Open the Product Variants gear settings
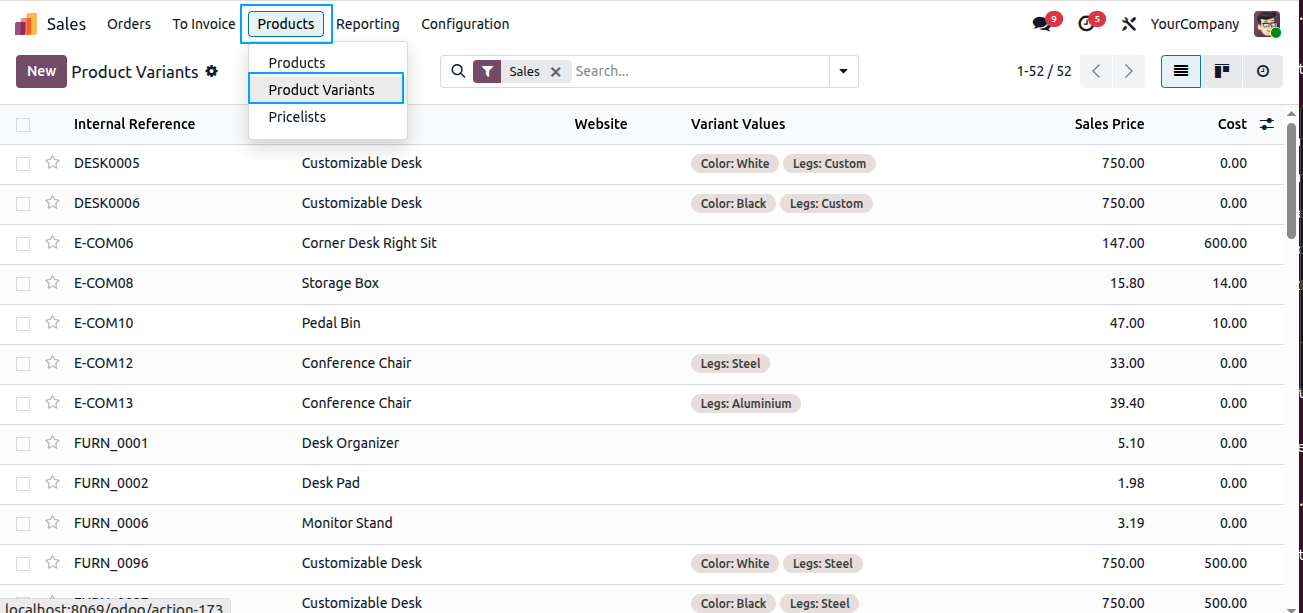Screen dimensions: 1303x613 (x=211, y=71)
